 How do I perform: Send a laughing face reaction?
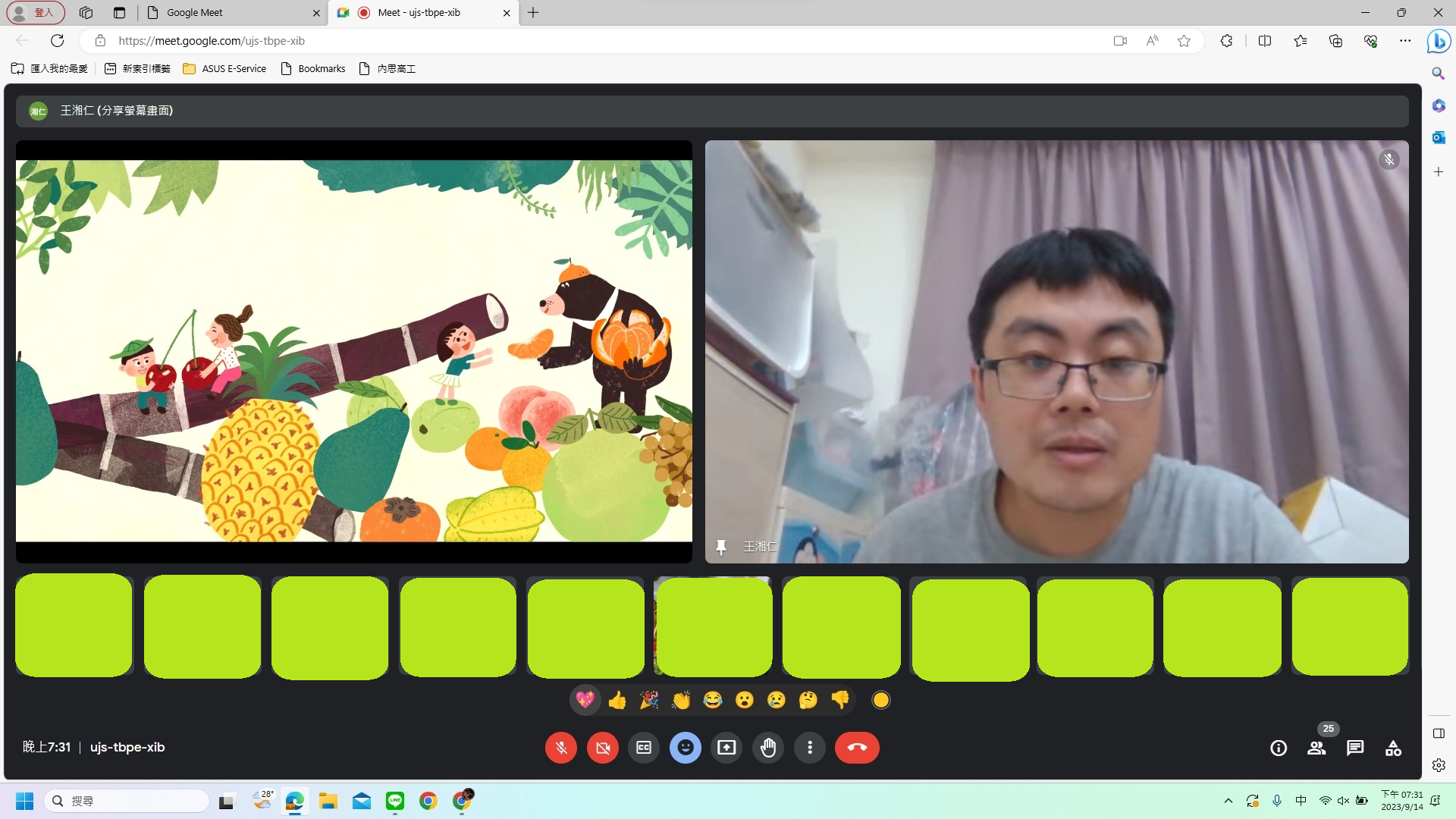(x=713, y=700)
